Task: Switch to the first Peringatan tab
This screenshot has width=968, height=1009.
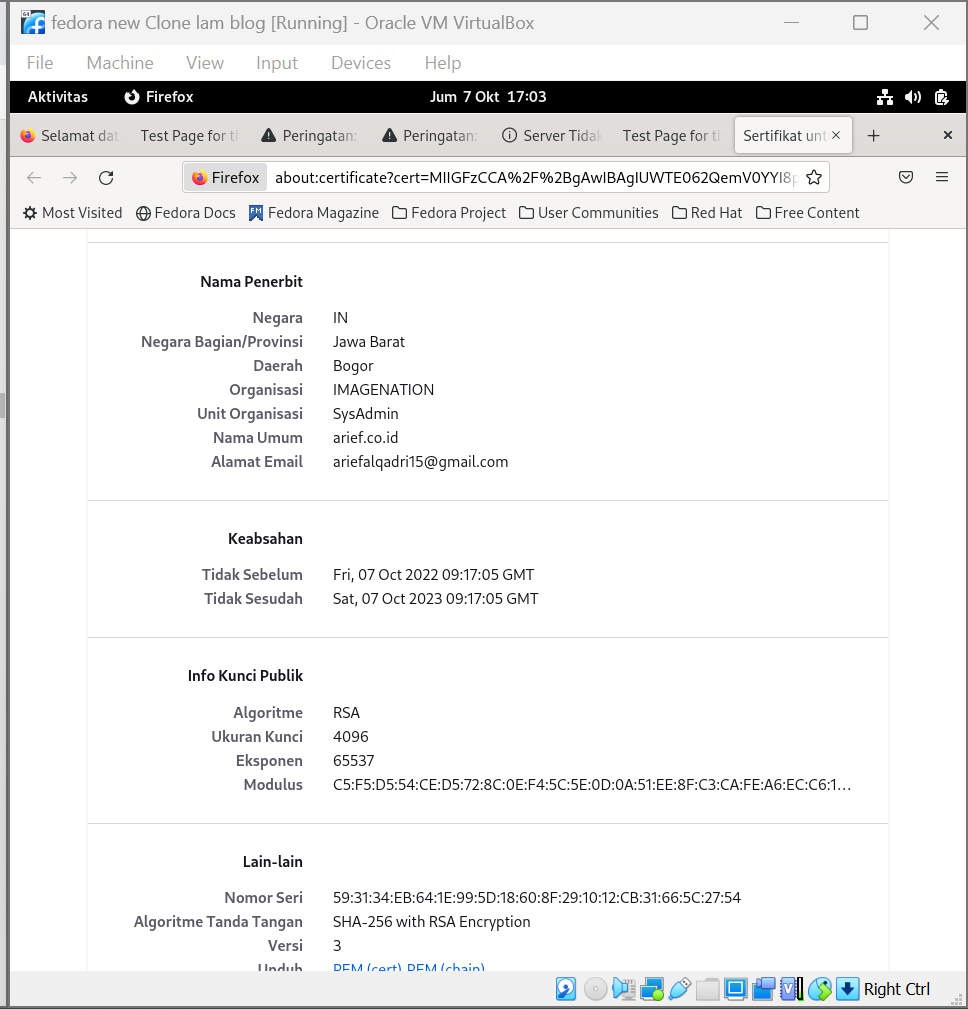Action: (x=309, y=136)
